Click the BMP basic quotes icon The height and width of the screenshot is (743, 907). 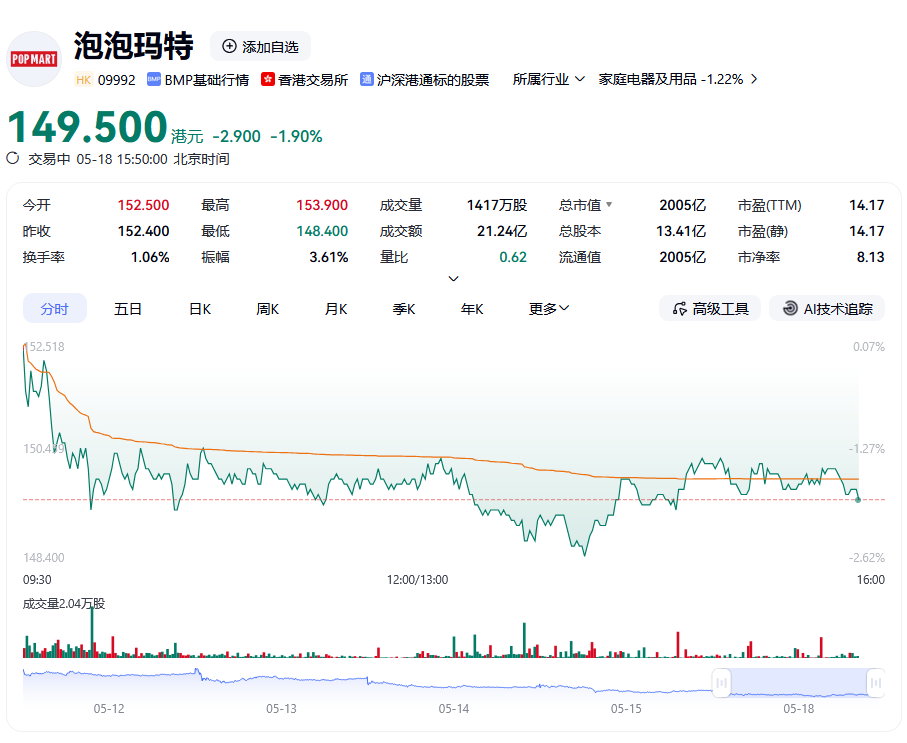(154, 79)
